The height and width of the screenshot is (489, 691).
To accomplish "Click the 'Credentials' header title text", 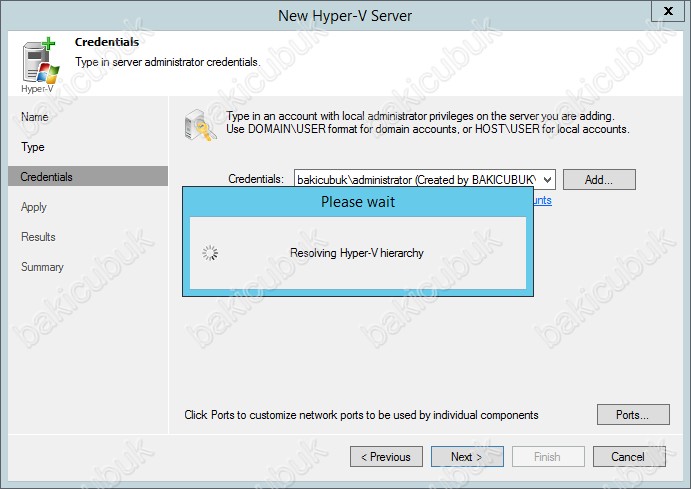I will pyautogui.click(x=107, y=42).
